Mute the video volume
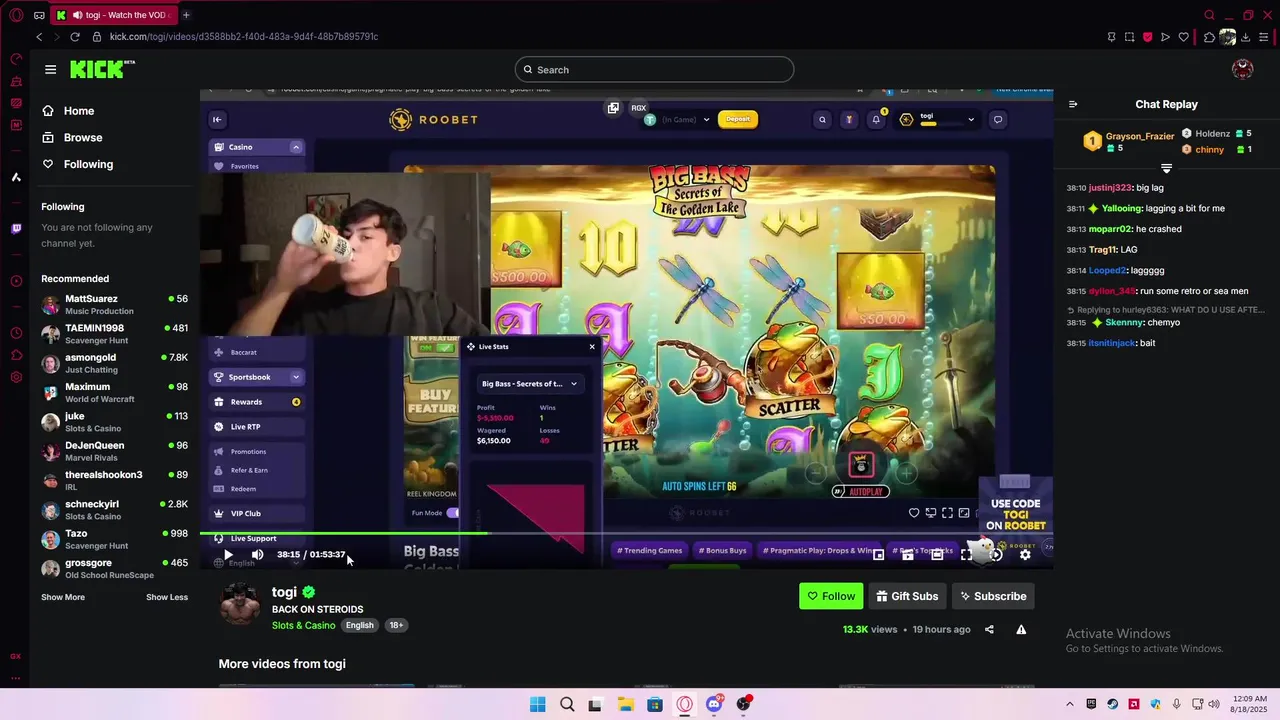 point(257,554)
